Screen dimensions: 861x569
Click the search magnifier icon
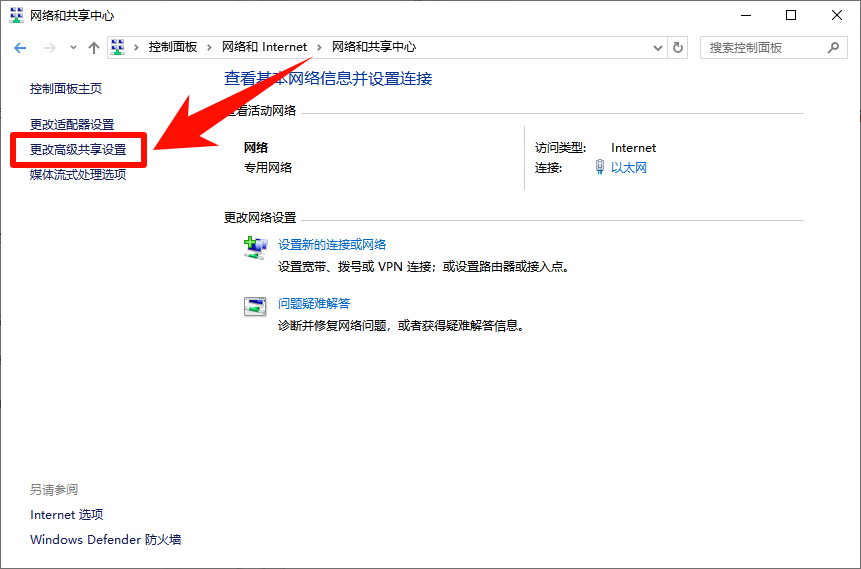(833, 48)
